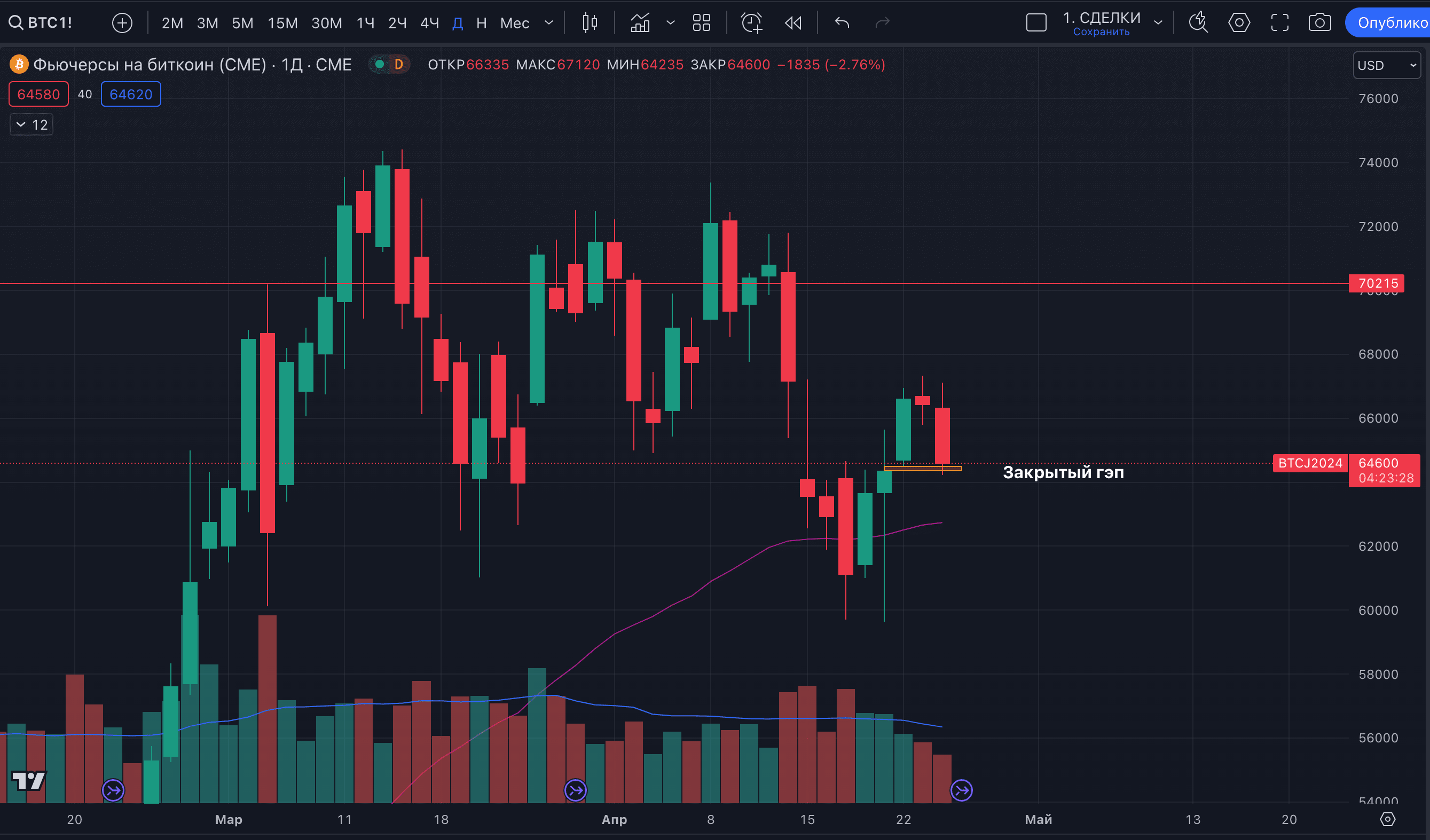Viewport: 1430px width, 840px height.
Task: Switch timeframe to 4Ч
Action: click(x=429, y=23)
